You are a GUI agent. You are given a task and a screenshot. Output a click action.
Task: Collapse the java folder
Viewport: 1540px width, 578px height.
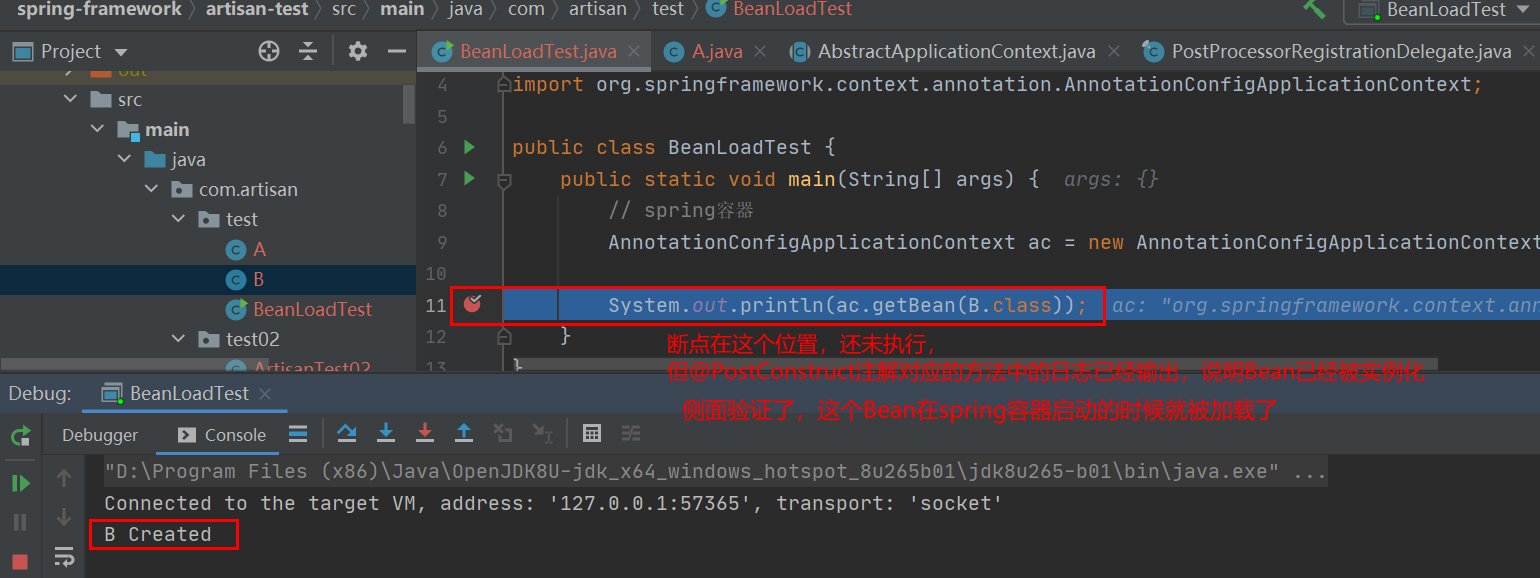pyautogui.click(x=124, y=159)
